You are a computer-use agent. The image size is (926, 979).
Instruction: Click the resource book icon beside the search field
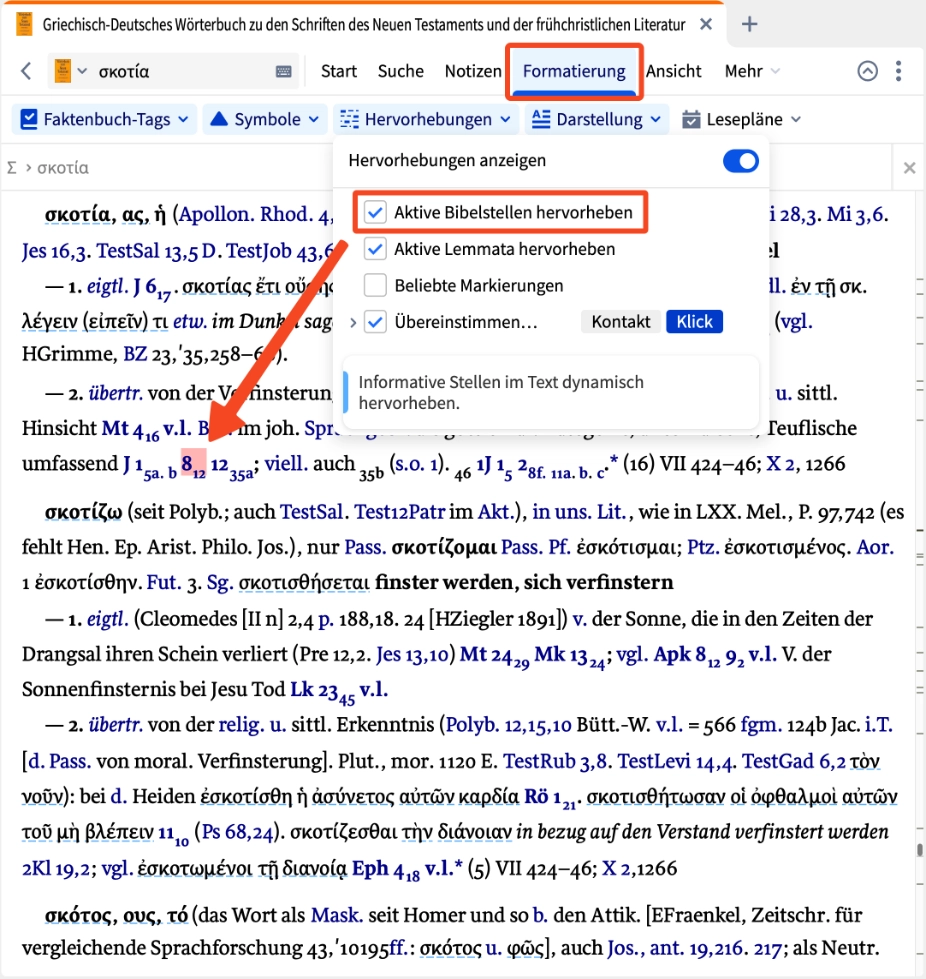tap(62, 71)
